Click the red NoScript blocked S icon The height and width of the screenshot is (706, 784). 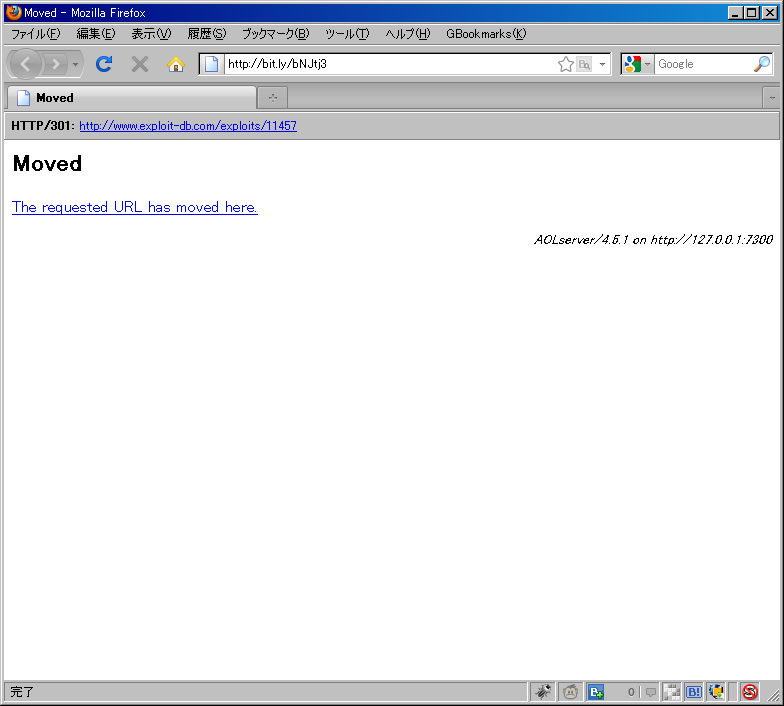[750, 692]
